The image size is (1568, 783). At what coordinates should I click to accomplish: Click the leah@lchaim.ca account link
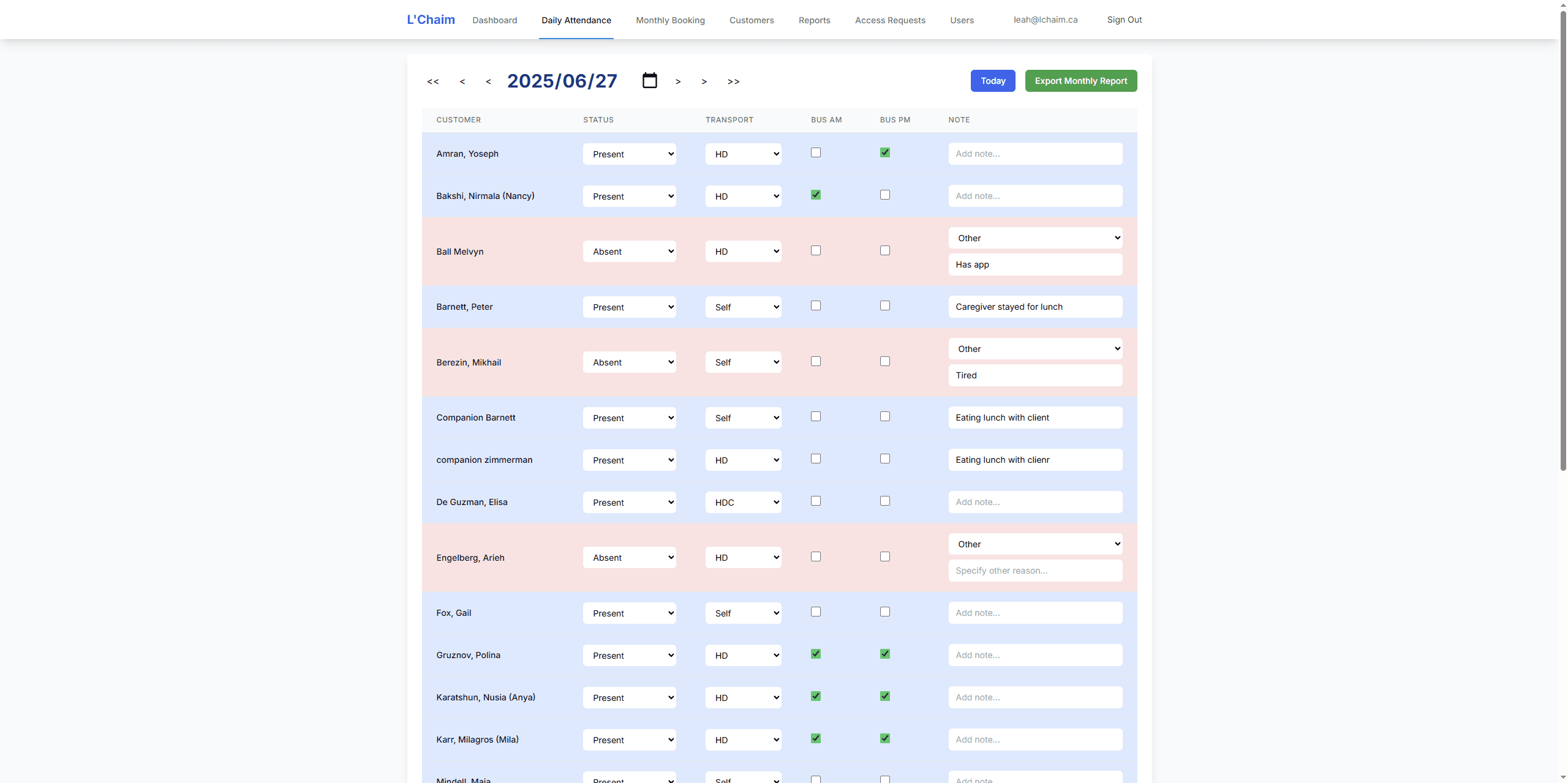click(x=1046, y=20)
